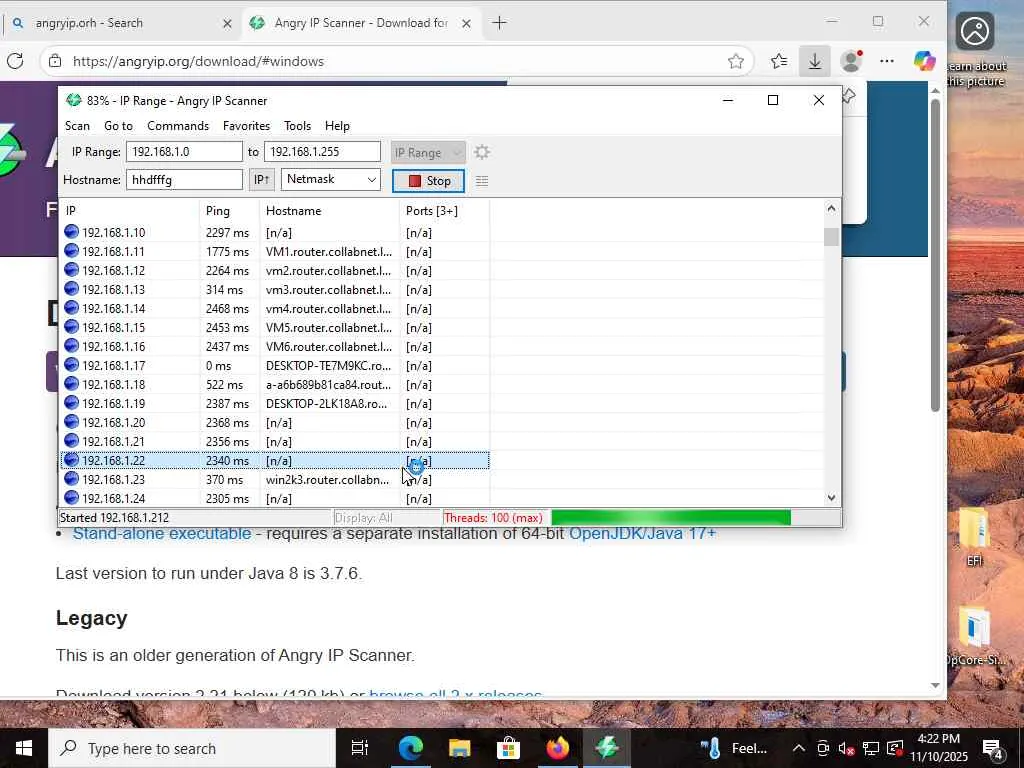Click the Started 192.168.1.212 status text
1024x768 pixels.
tap(114, 518)
